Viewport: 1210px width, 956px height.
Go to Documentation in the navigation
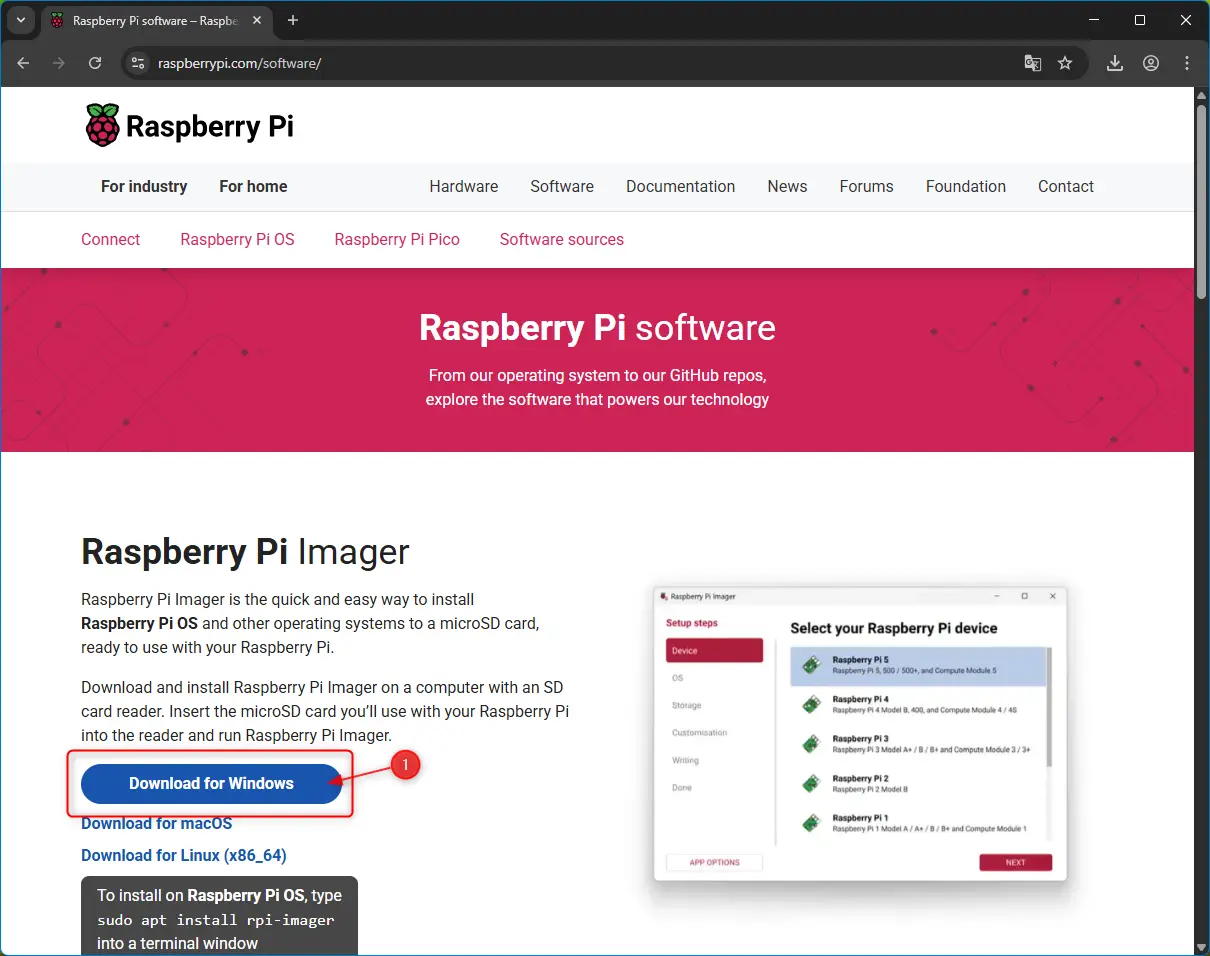[x=680, y=186]
